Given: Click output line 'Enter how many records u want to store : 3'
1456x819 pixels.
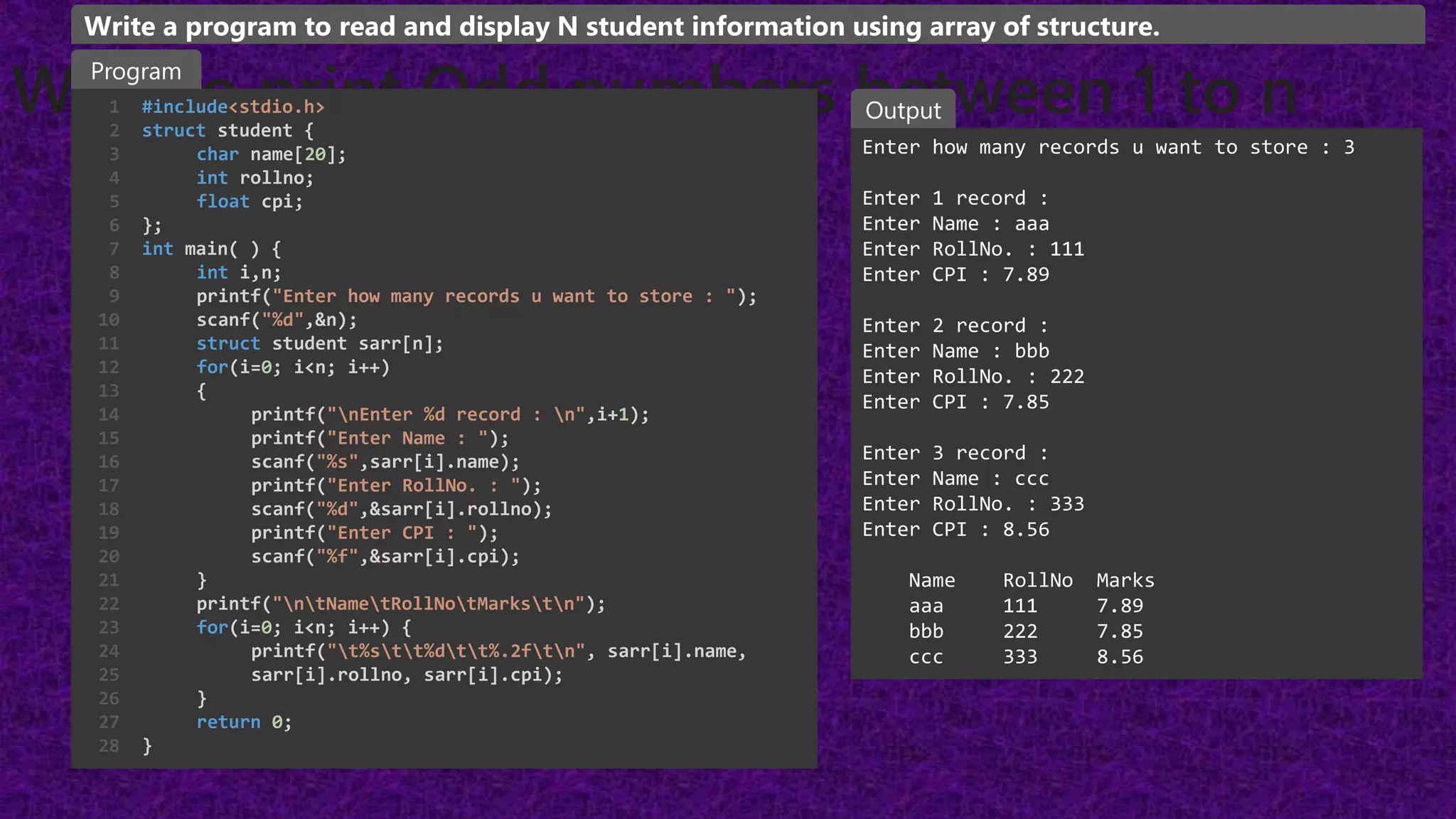Looking at the screenshot, I should coord(1108,147).
